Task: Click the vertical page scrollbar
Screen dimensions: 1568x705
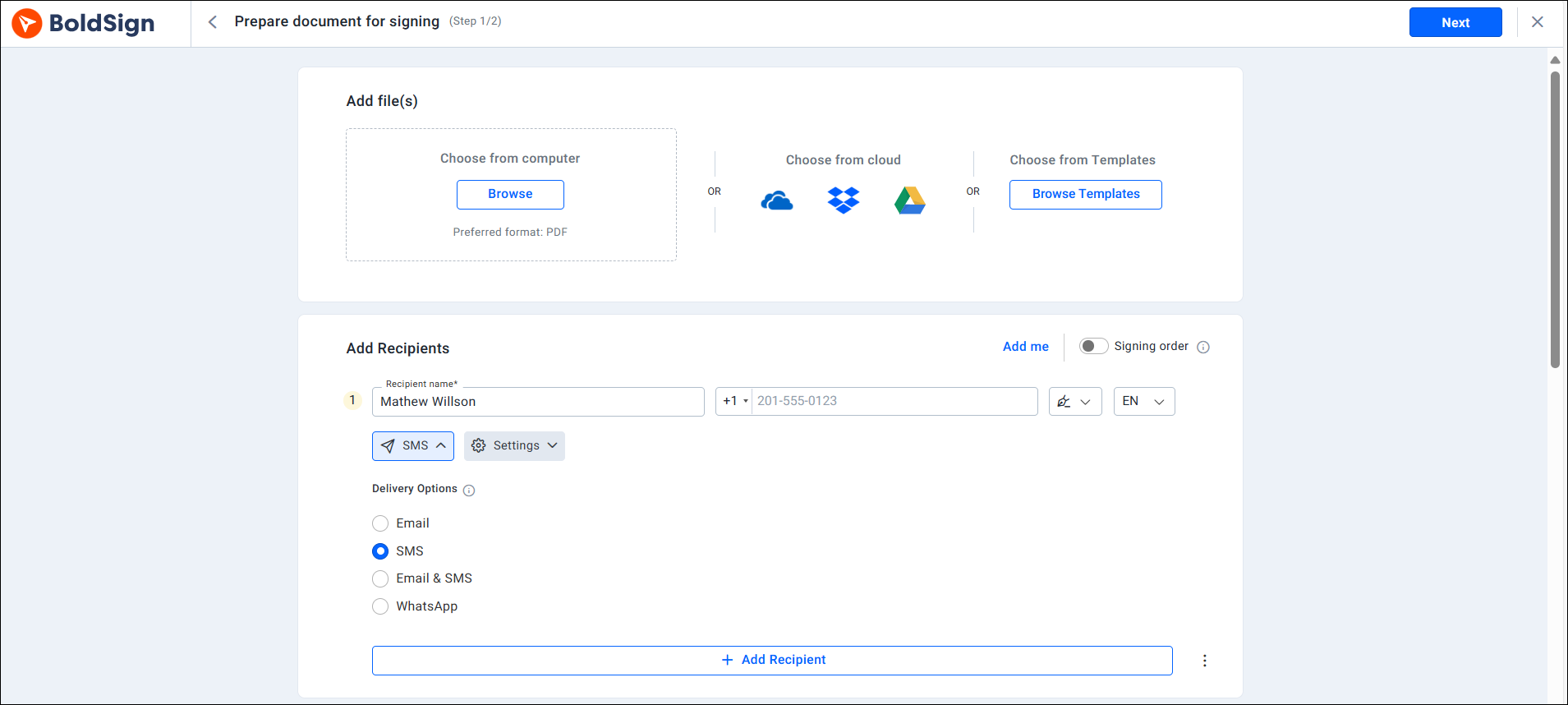Action: (1555, 220)
